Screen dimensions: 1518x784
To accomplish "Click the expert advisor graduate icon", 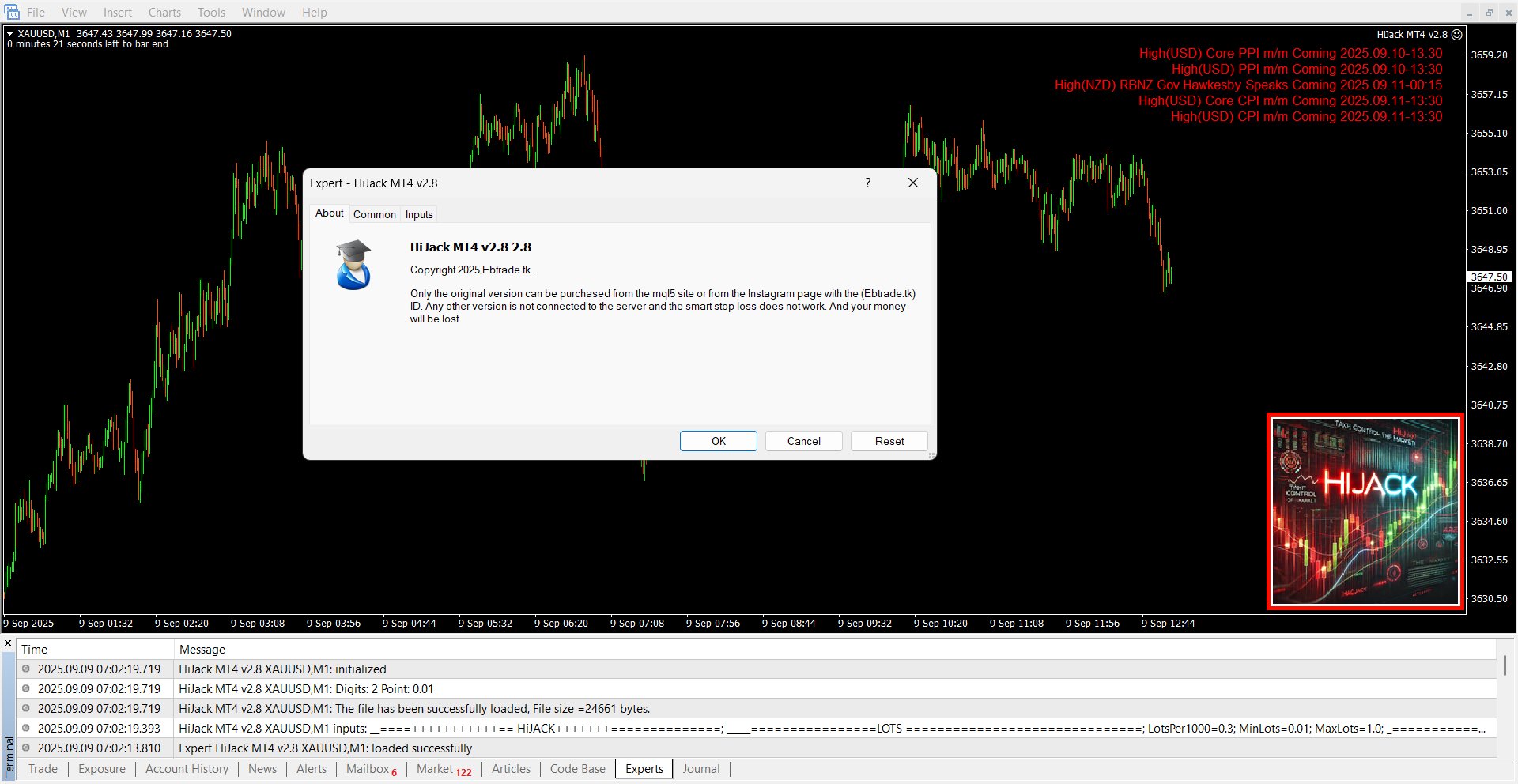I will [x=353, y=265].
